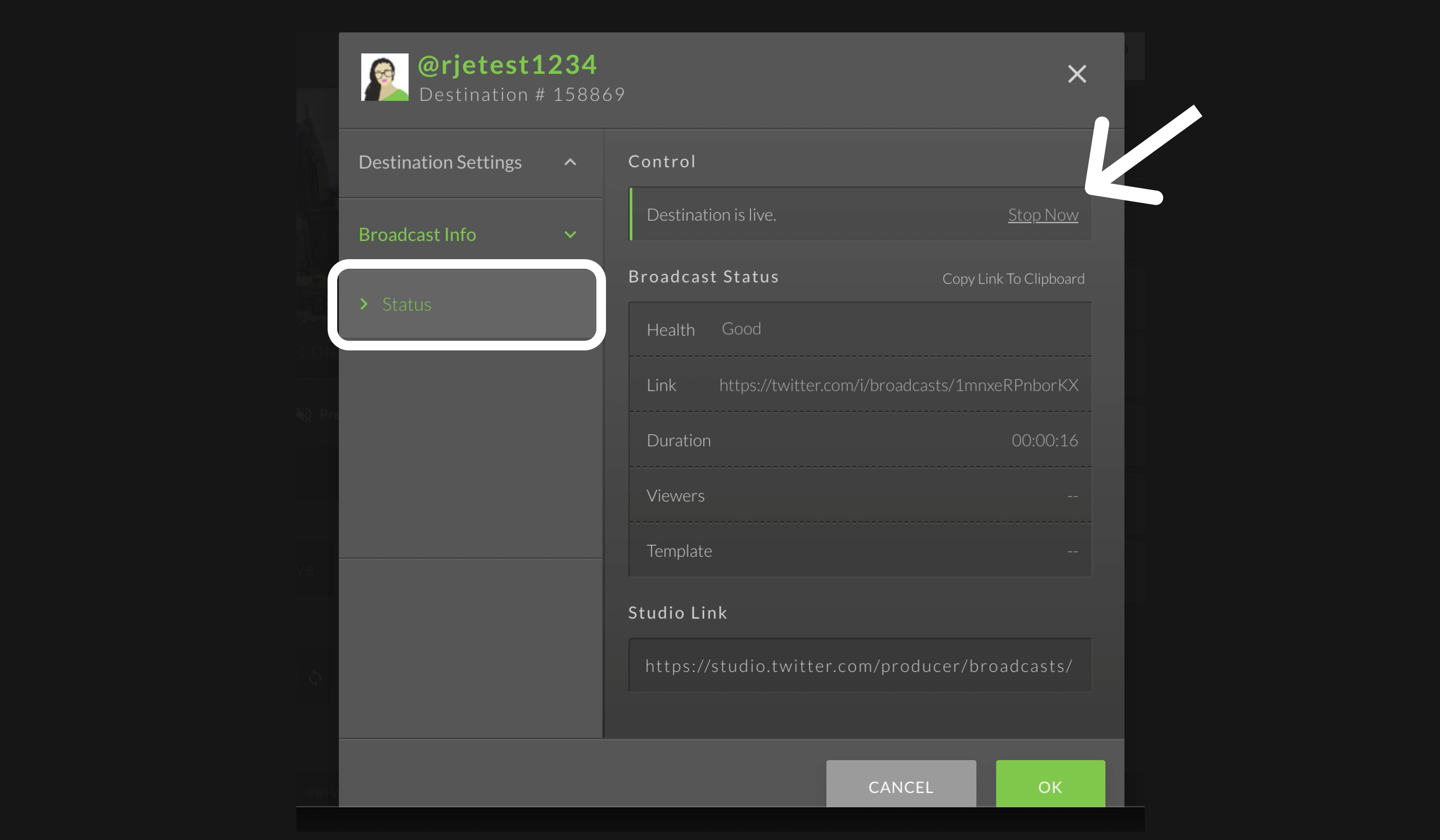Screen dimensions: 1440x840
Task: Close the destination dialog with the X icon
Action: click(x=1076, y=74)
